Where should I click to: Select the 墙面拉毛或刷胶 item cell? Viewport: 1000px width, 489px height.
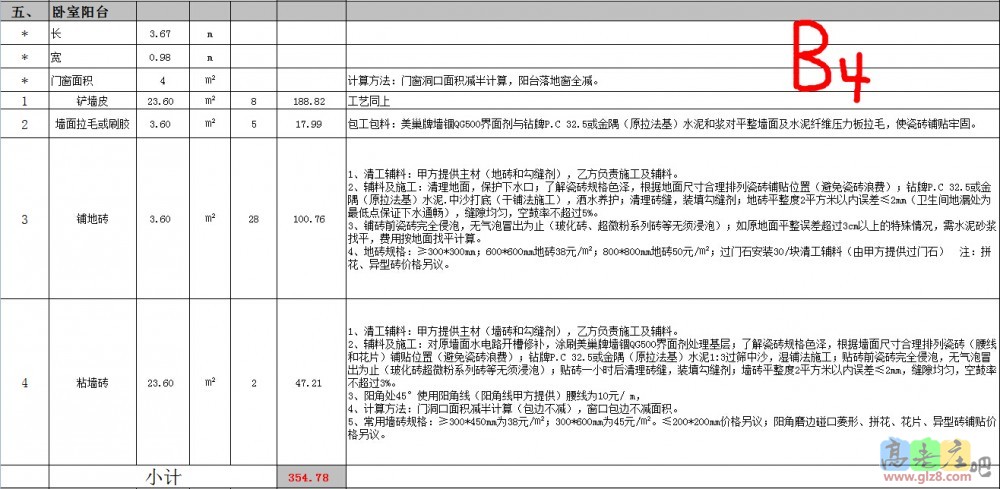(90, 124)
